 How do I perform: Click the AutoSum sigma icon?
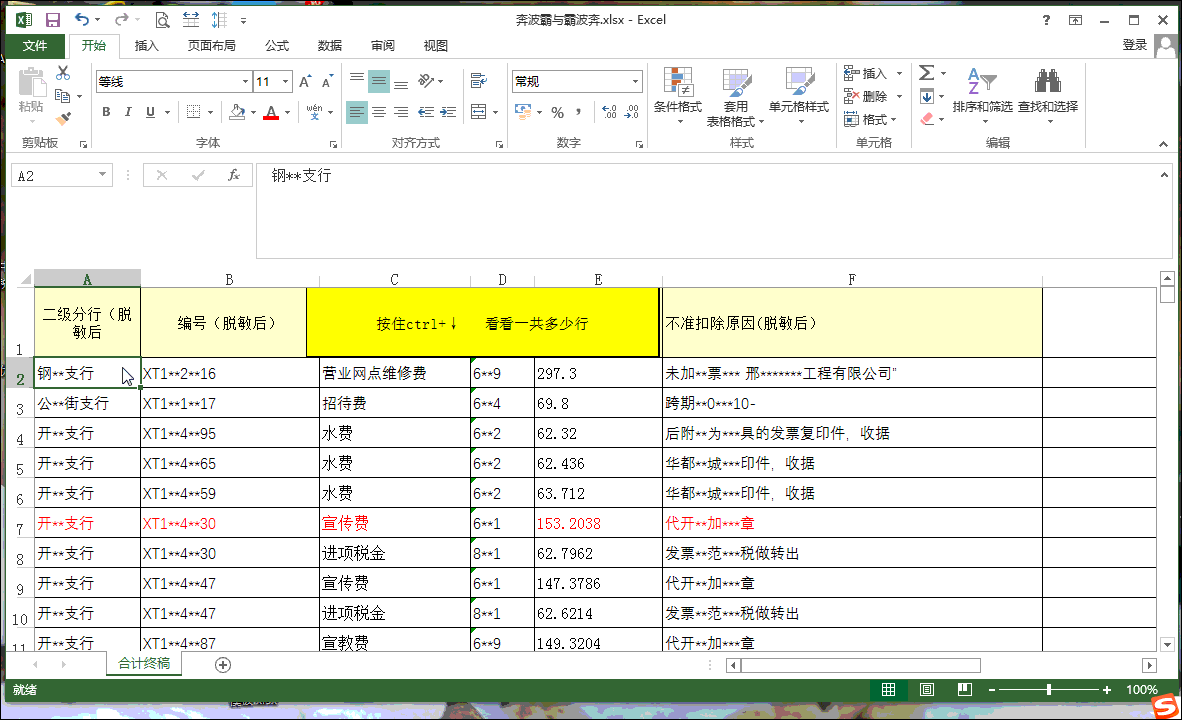click(x=927, y=73)
